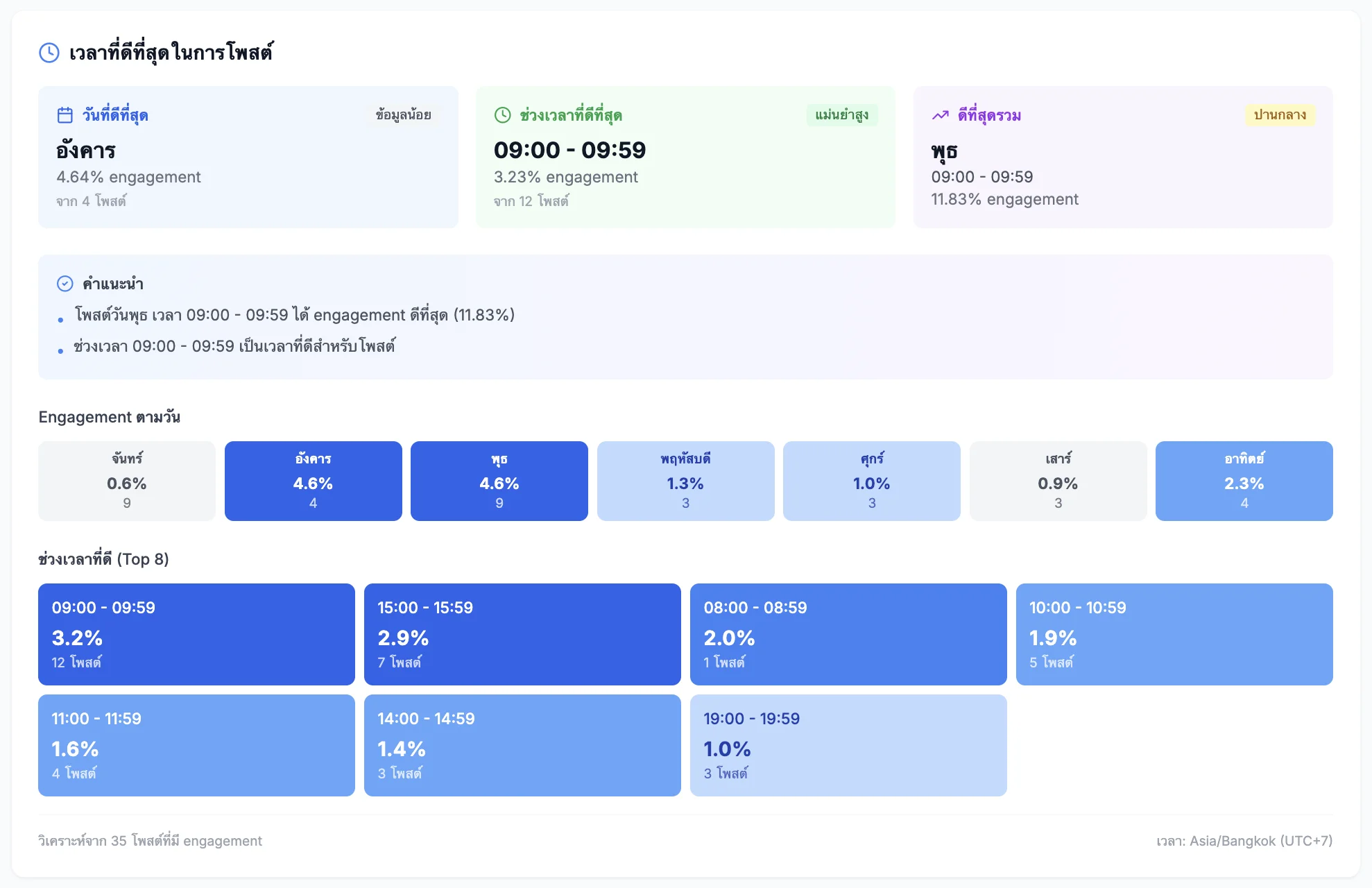Open the Engagement ตามวัน section header
The image size is (1372, 888).
click(x=110, y=416)
